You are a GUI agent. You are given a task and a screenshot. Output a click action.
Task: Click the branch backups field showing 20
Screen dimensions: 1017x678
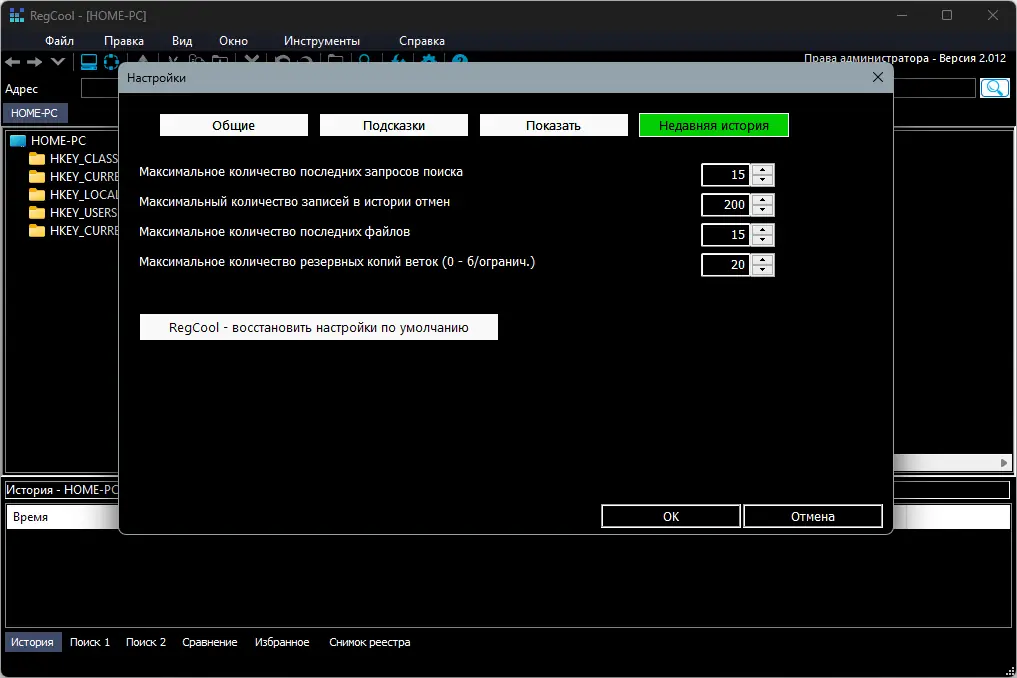(726, 265)
